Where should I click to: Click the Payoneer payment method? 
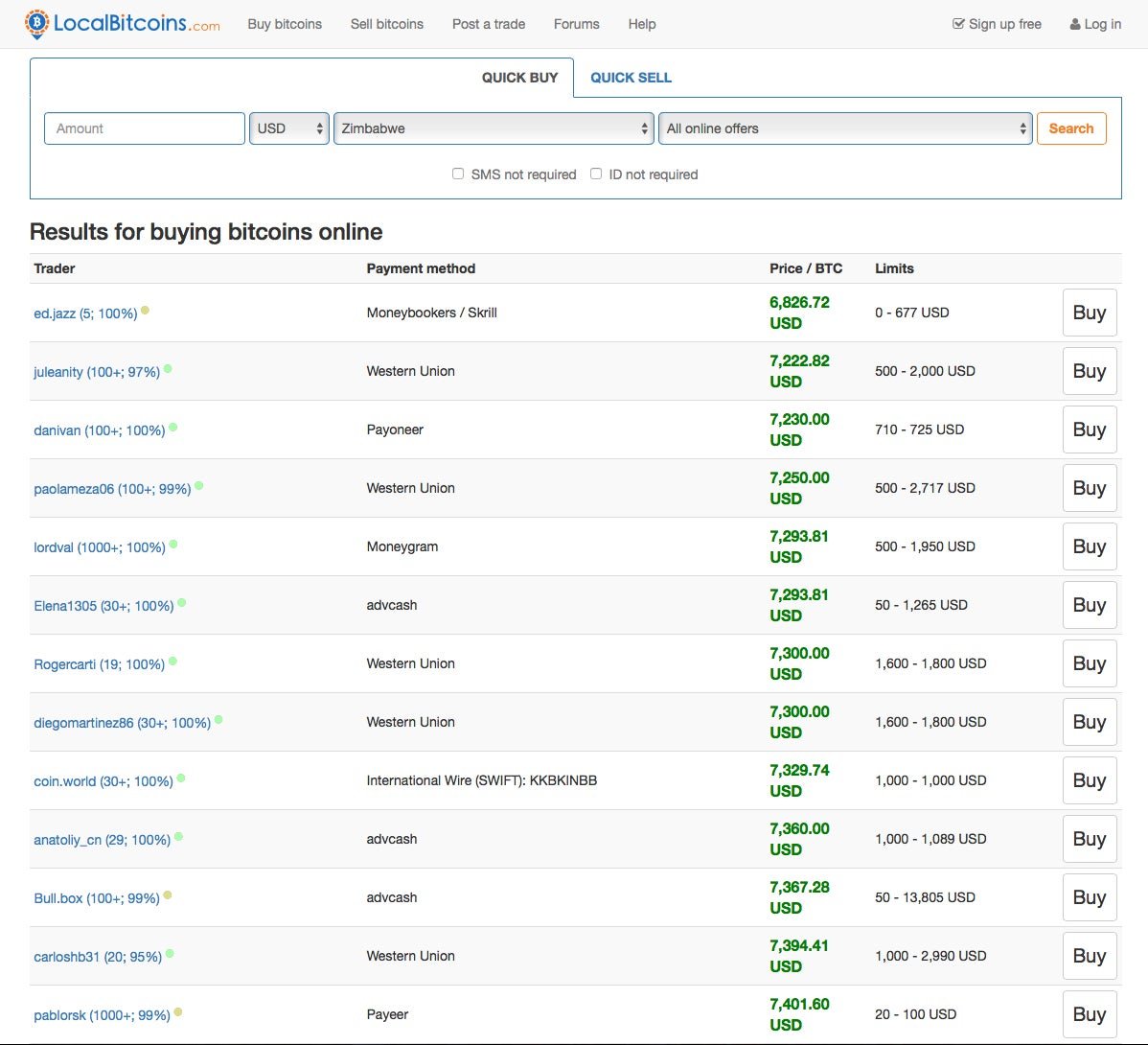tap(395, 430)
